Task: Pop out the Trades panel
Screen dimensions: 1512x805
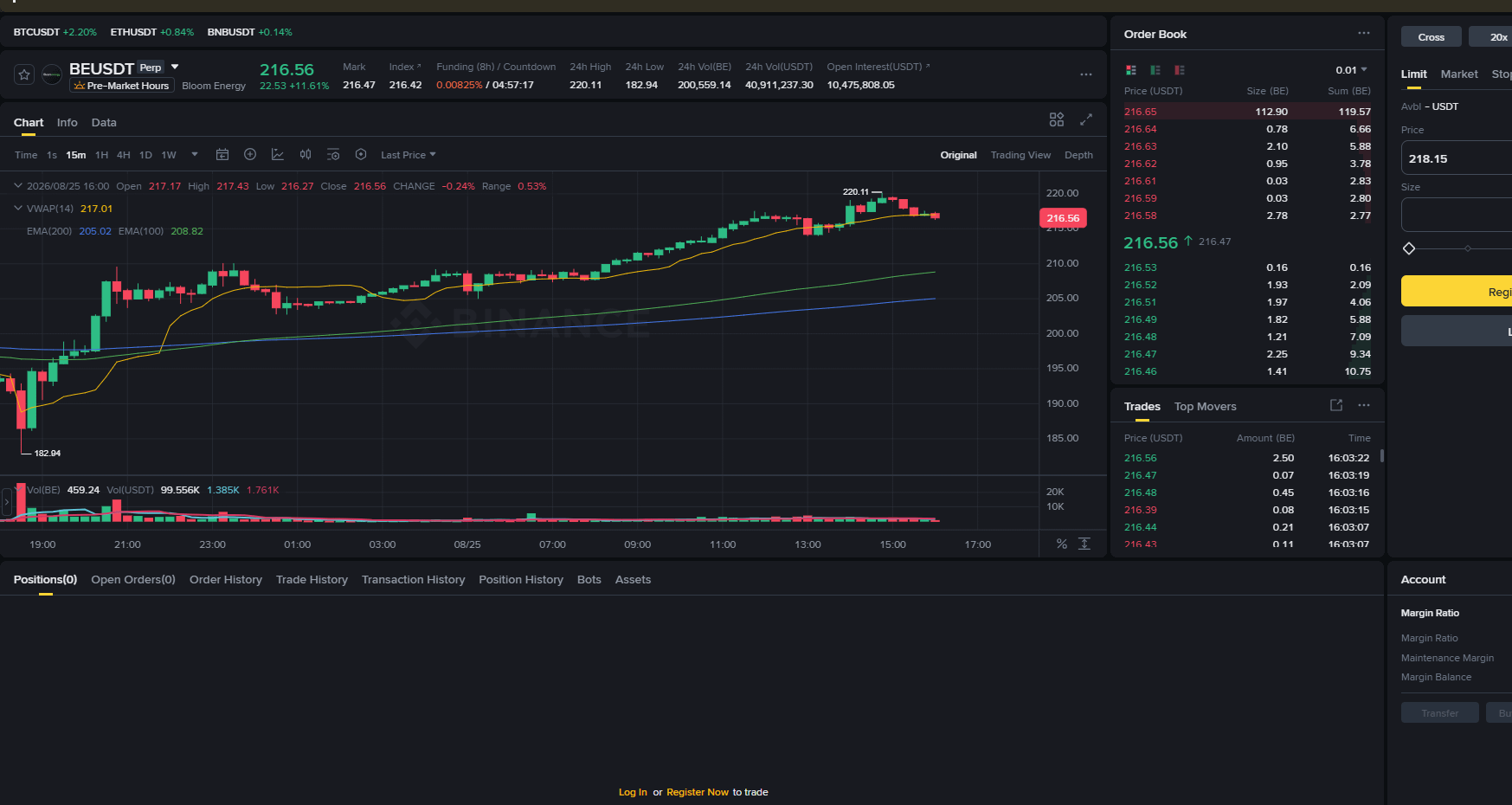Action: [1336, 405]
